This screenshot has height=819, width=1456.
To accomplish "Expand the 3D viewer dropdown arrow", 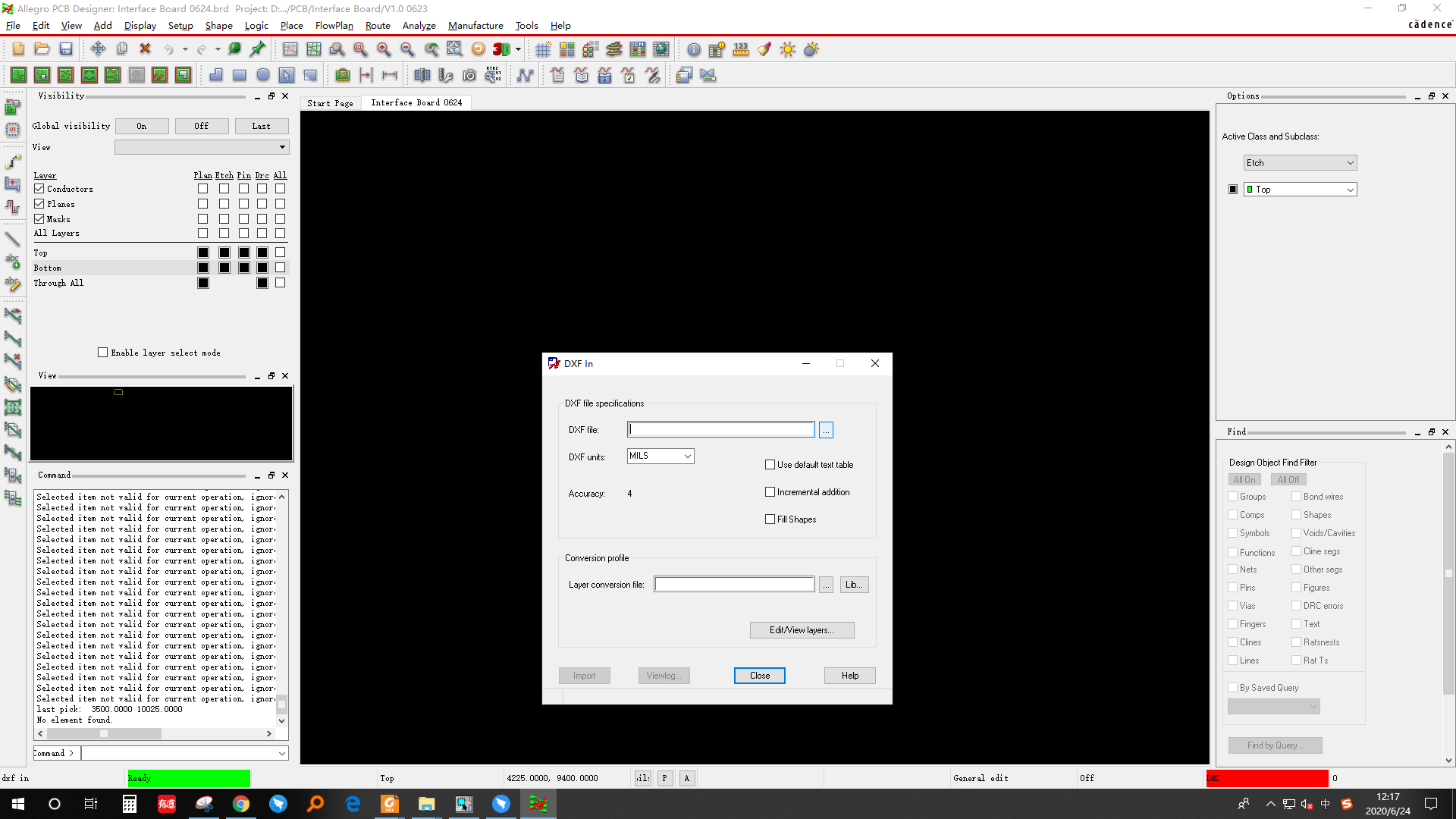I will click(x=519, y=49).
